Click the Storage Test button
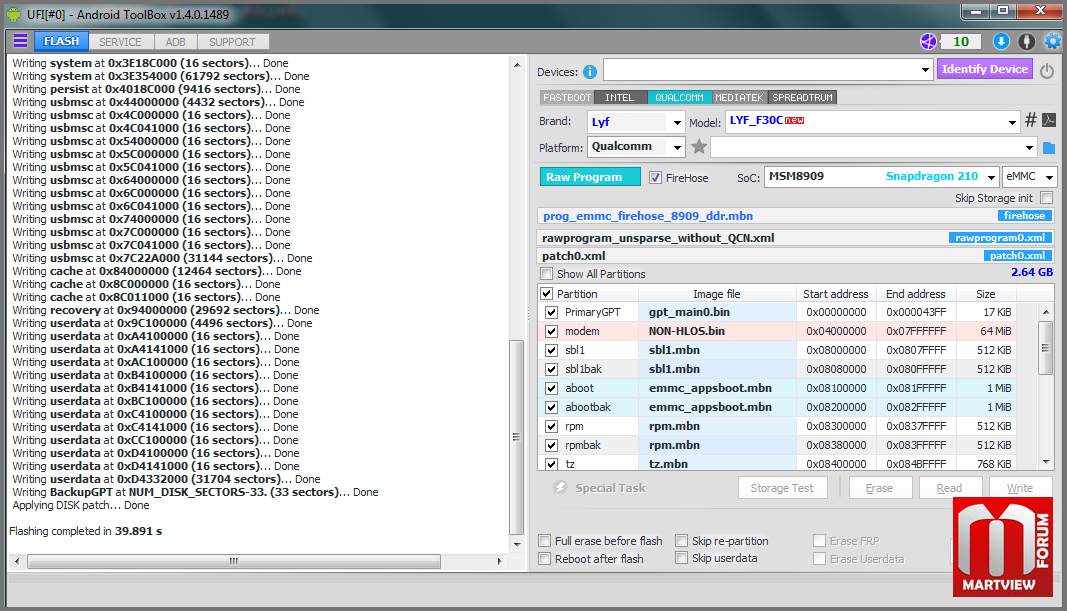1067x611 pixels. pos(783,488)
